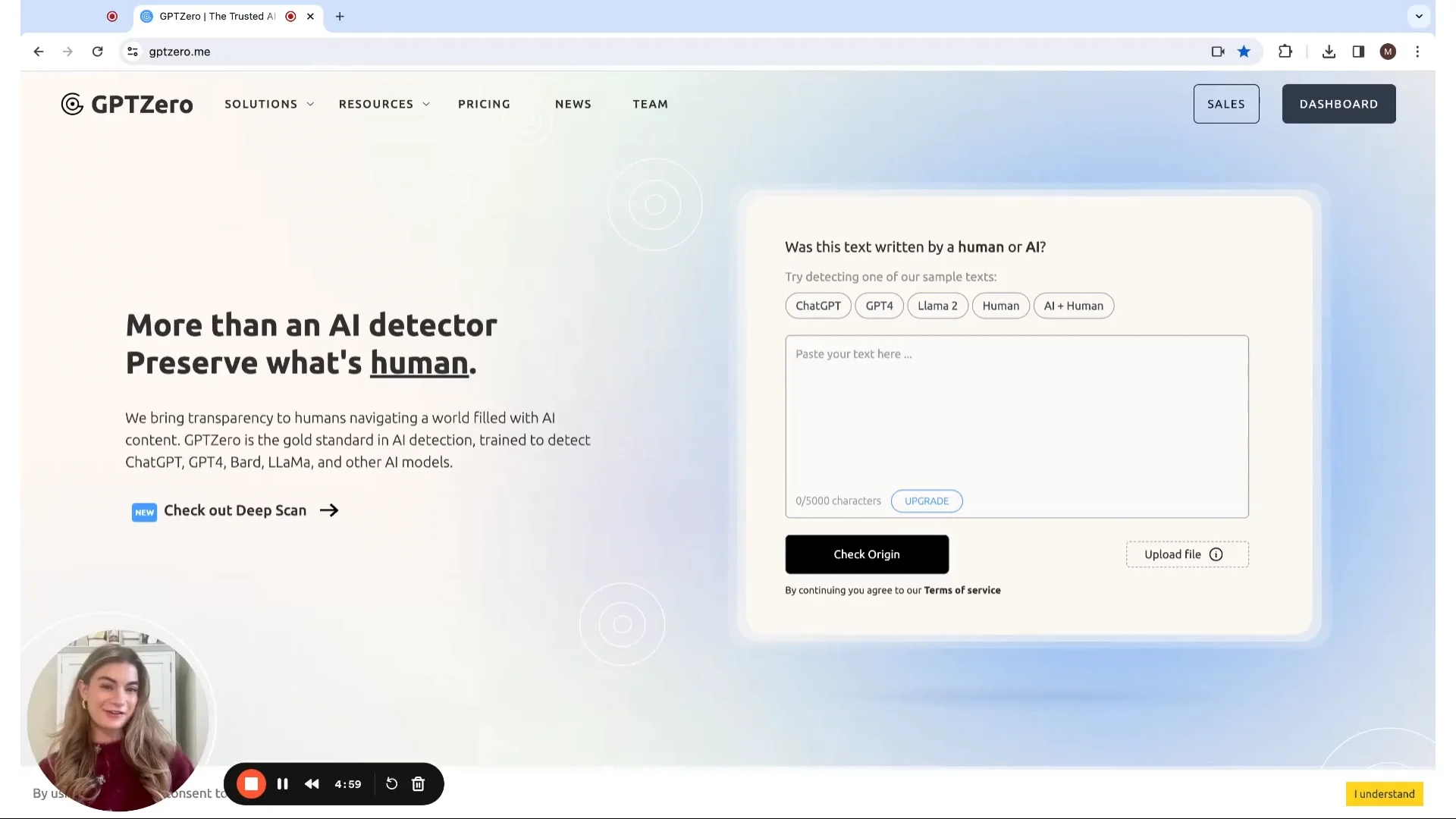Choose the AI + Human sample chip
This screenshot has height=819, width=1456.
(1073, 306)
